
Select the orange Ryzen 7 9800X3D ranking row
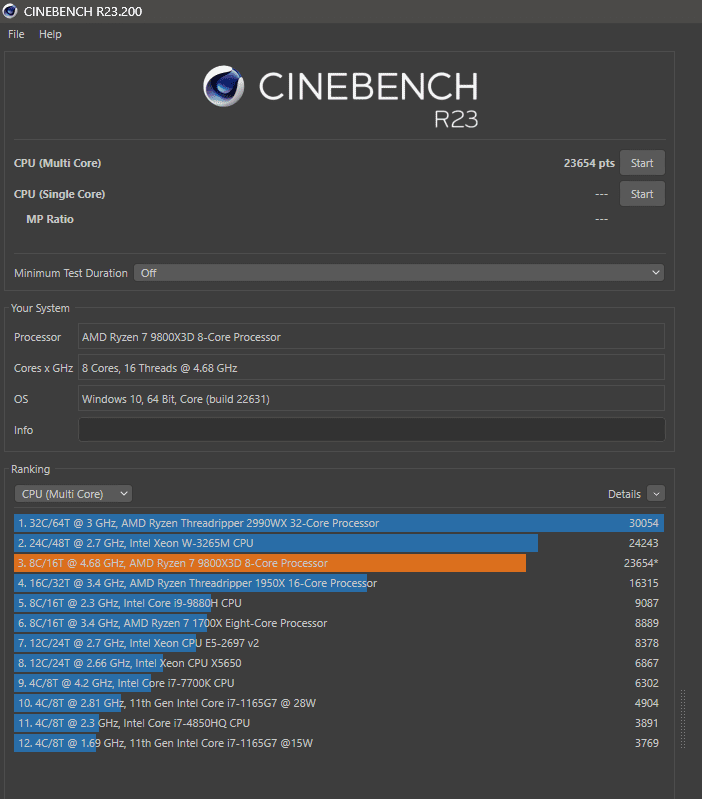339,563
